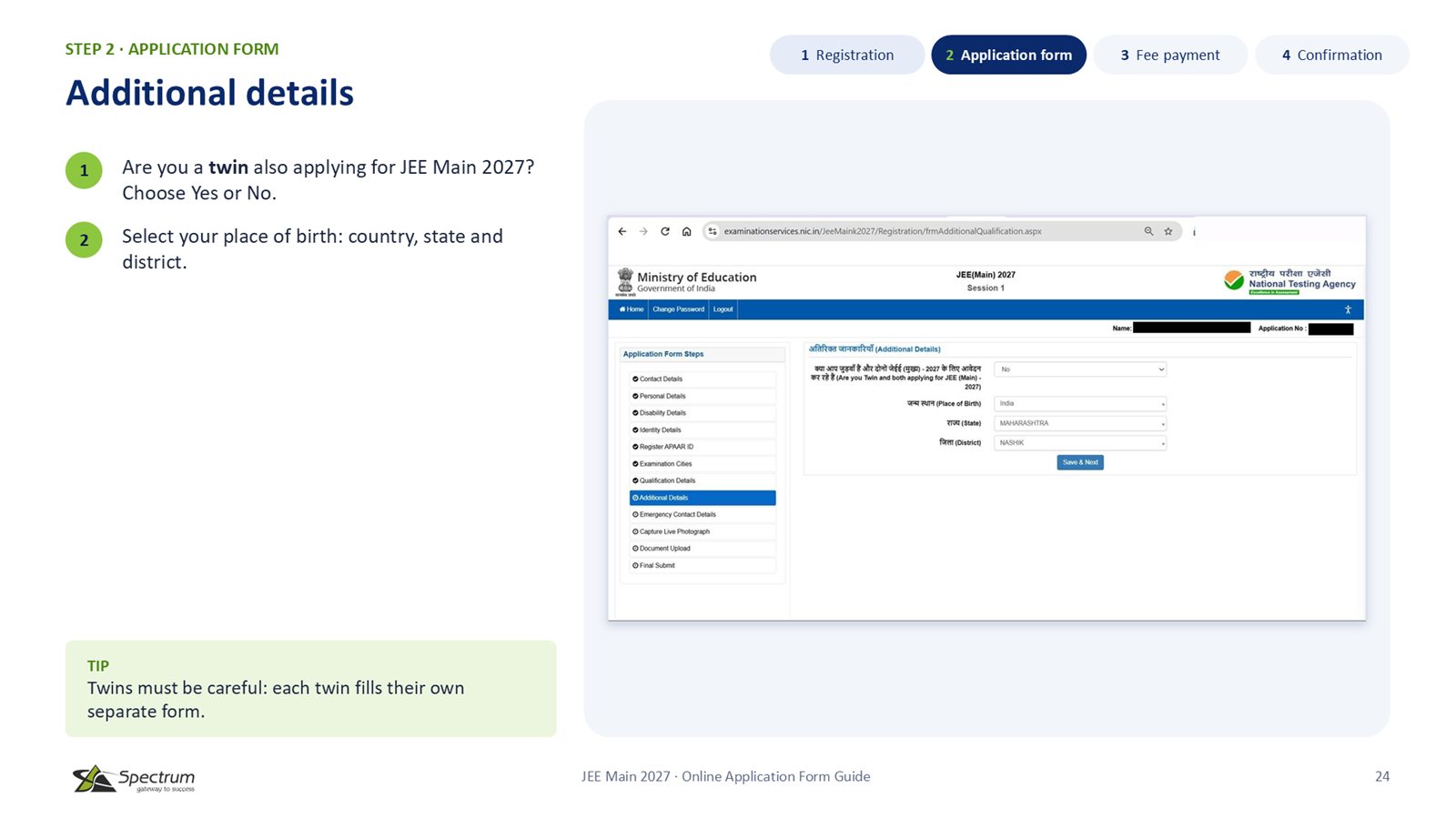
Task: Click the browser forward arrow
Action: [x=643, y=231]
